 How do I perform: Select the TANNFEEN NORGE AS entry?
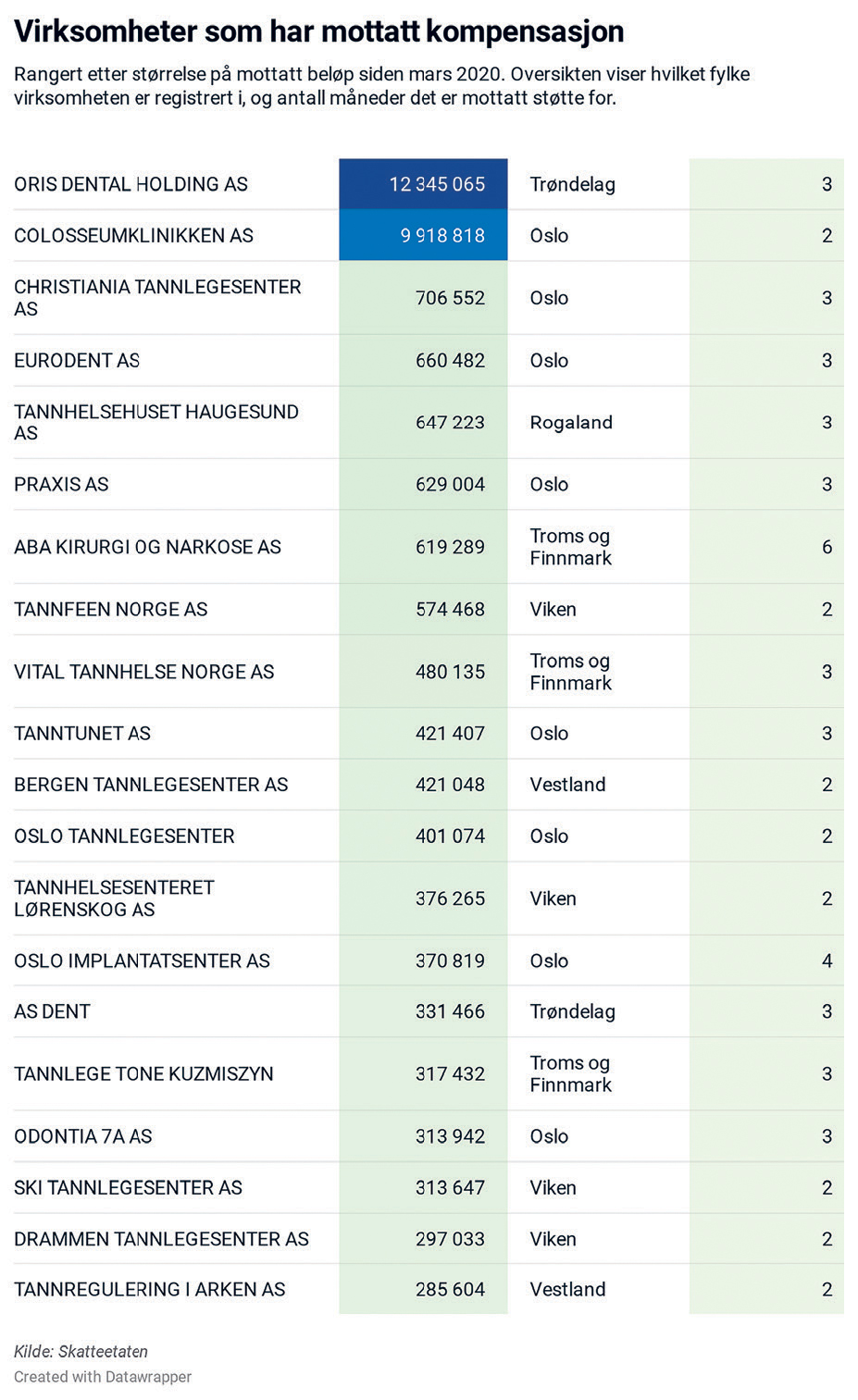tap(110, 609)
